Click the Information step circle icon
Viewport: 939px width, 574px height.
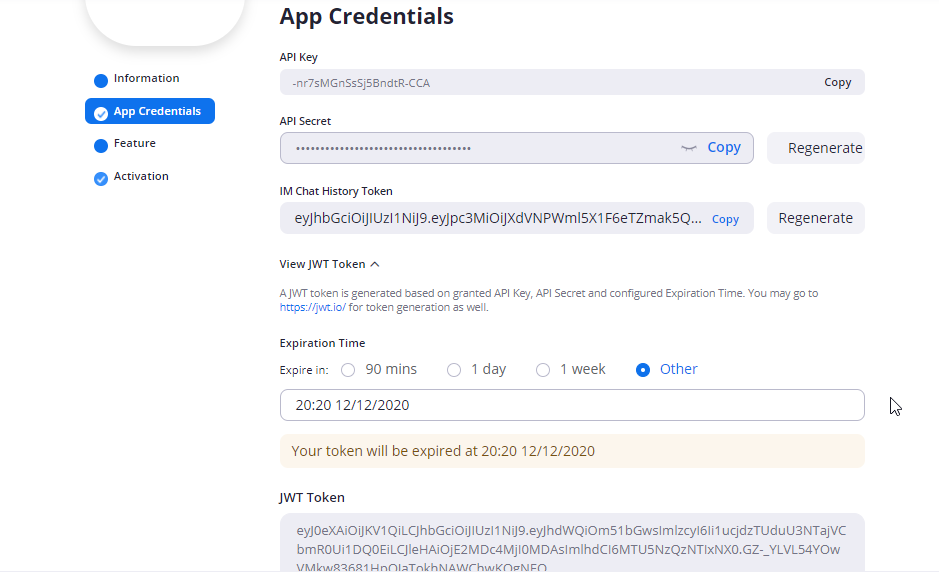click(101, 80)
